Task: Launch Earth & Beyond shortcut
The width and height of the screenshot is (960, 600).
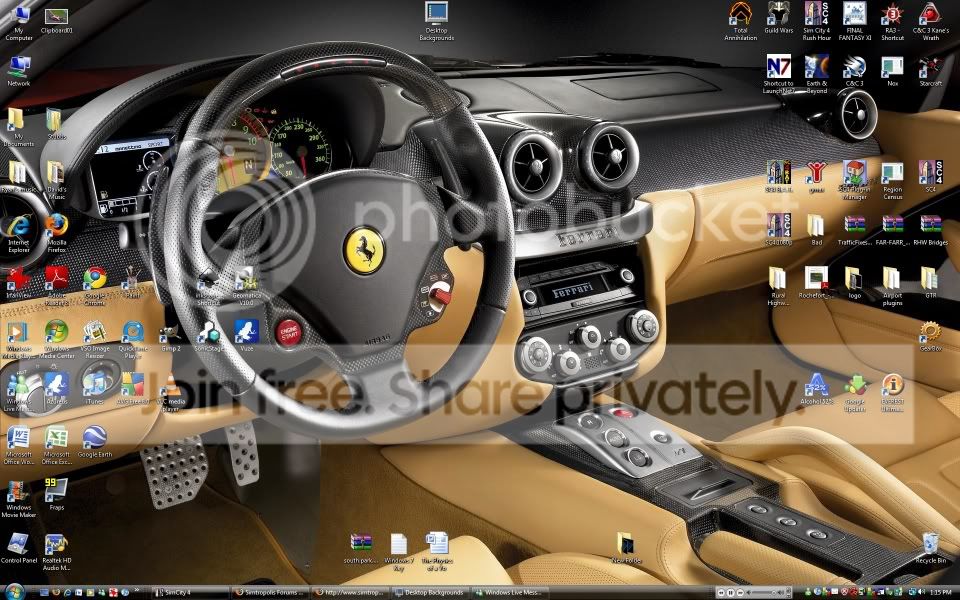Action: (816, 75)
